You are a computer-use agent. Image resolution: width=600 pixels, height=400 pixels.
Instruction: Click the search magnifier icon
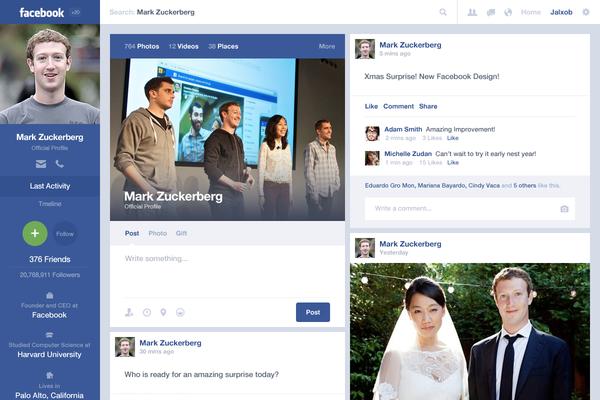443,12
